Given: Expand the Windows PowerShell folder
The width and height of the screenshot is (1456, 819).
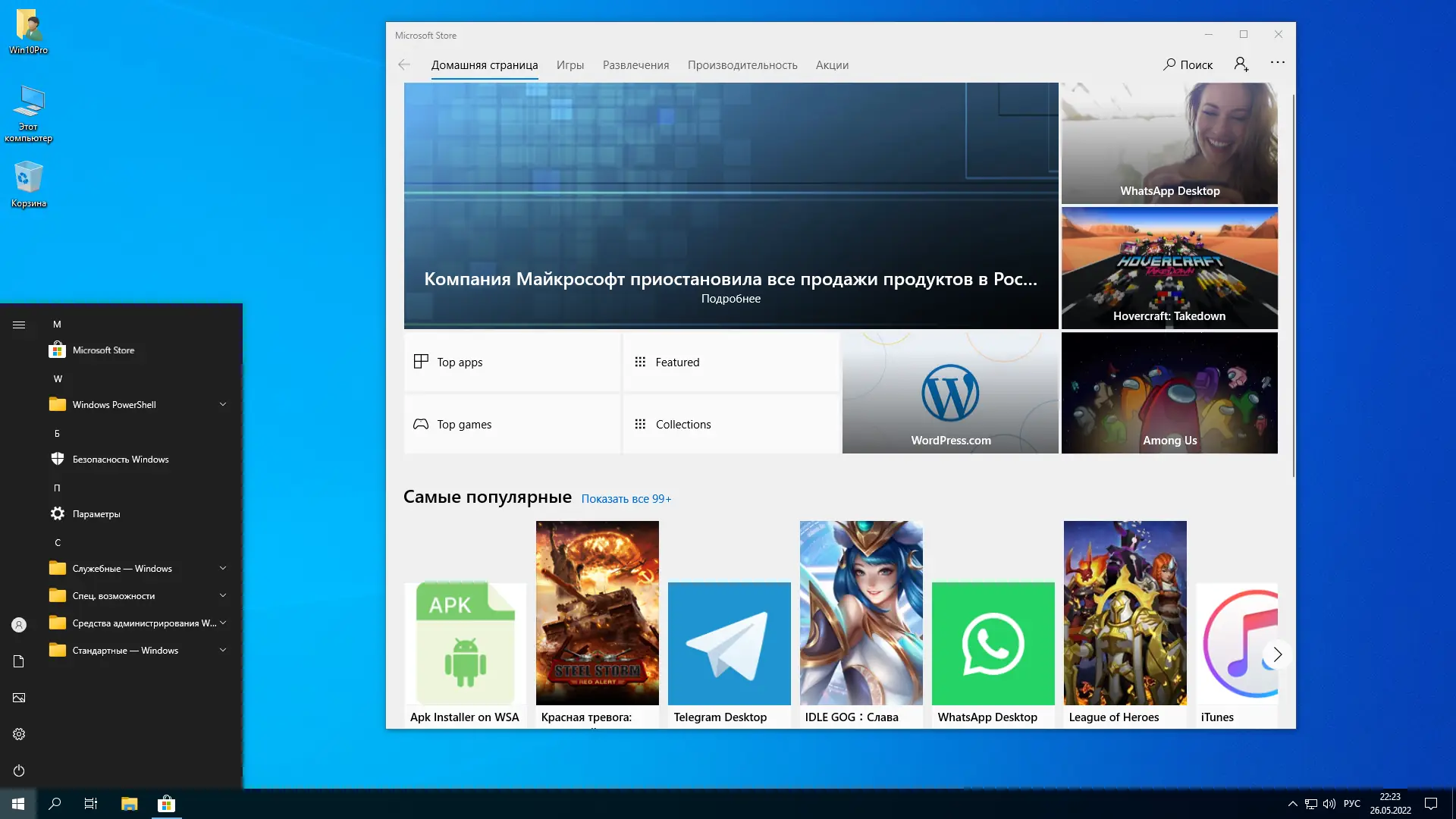Looking at the screenshot, I should (x=223, y=404).
